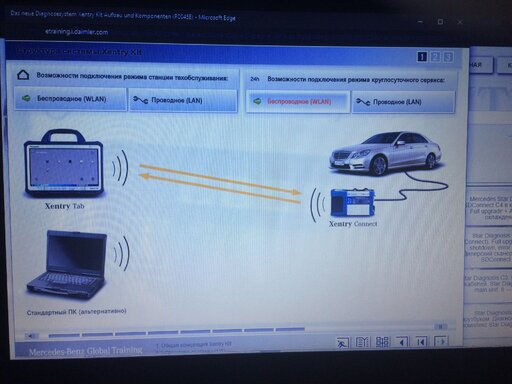Open the glossary book icon
The height and width of the screenshot is (384, 512).
tap(362, 342)
